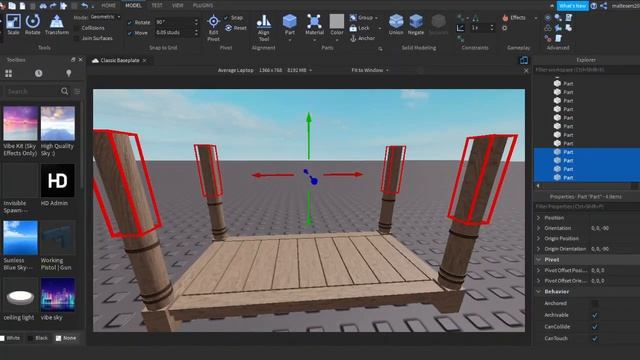Toggle the Join Surfaces checkbox
Viewport: 640px width, 360px height.
tap(77, 38)
